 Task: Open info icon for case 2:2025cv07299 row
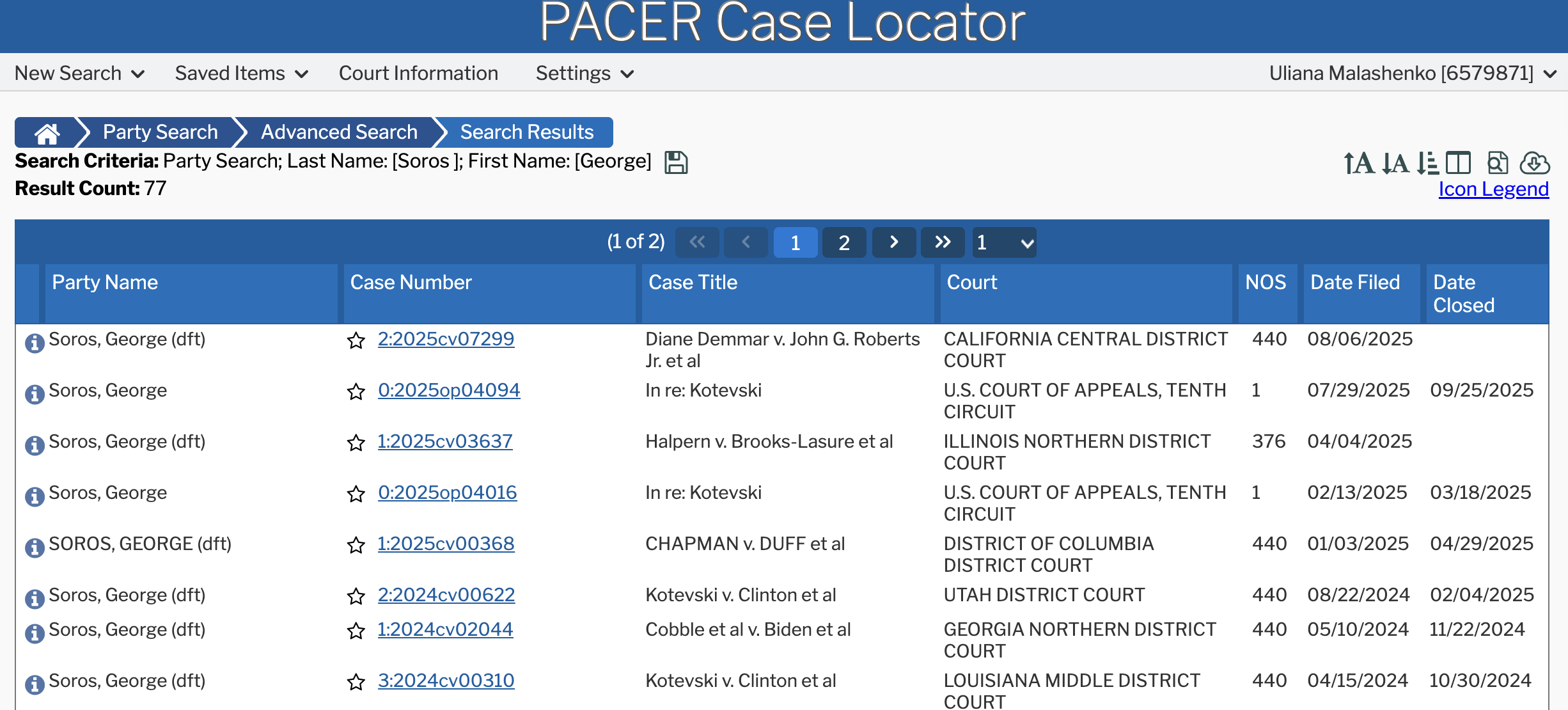[35, 343]
